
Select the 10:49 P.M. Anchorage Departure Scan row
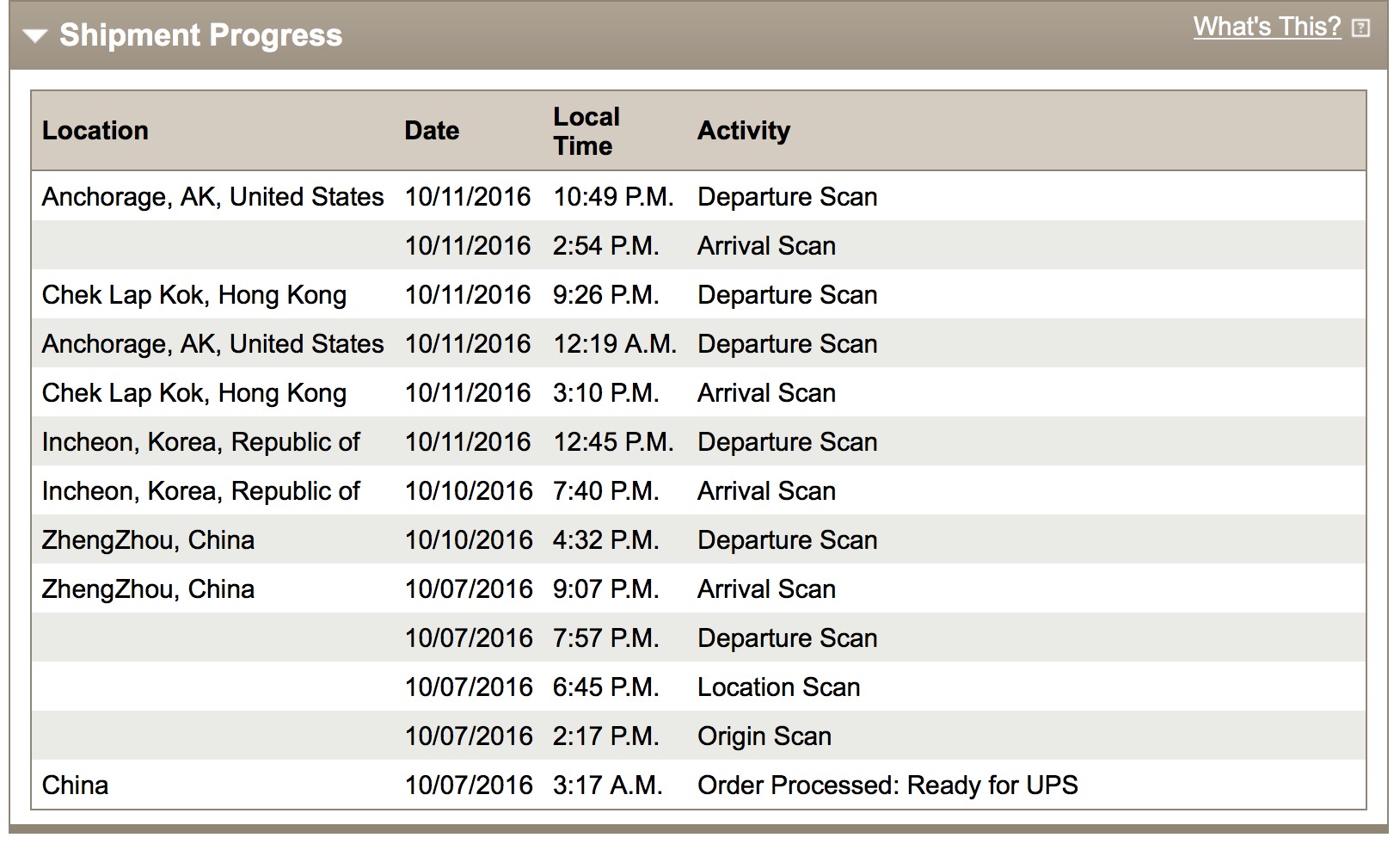click(698, 196)
